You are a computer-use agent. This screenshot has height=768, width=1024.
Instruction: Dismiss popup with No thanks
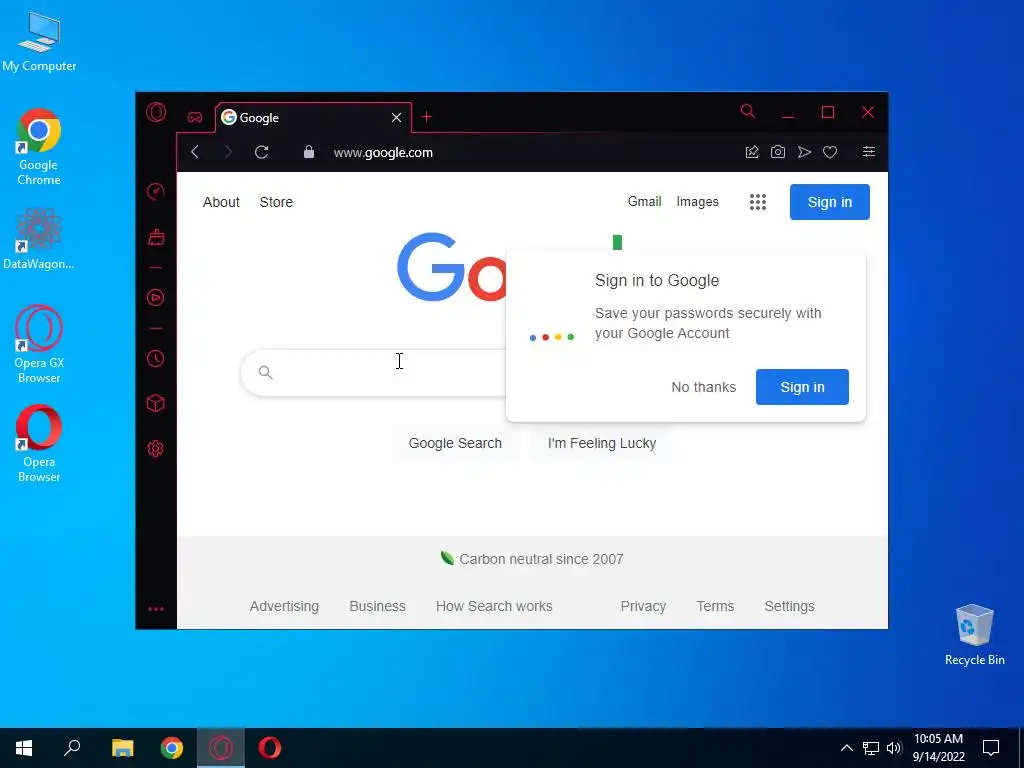click(x=703, y=387)
